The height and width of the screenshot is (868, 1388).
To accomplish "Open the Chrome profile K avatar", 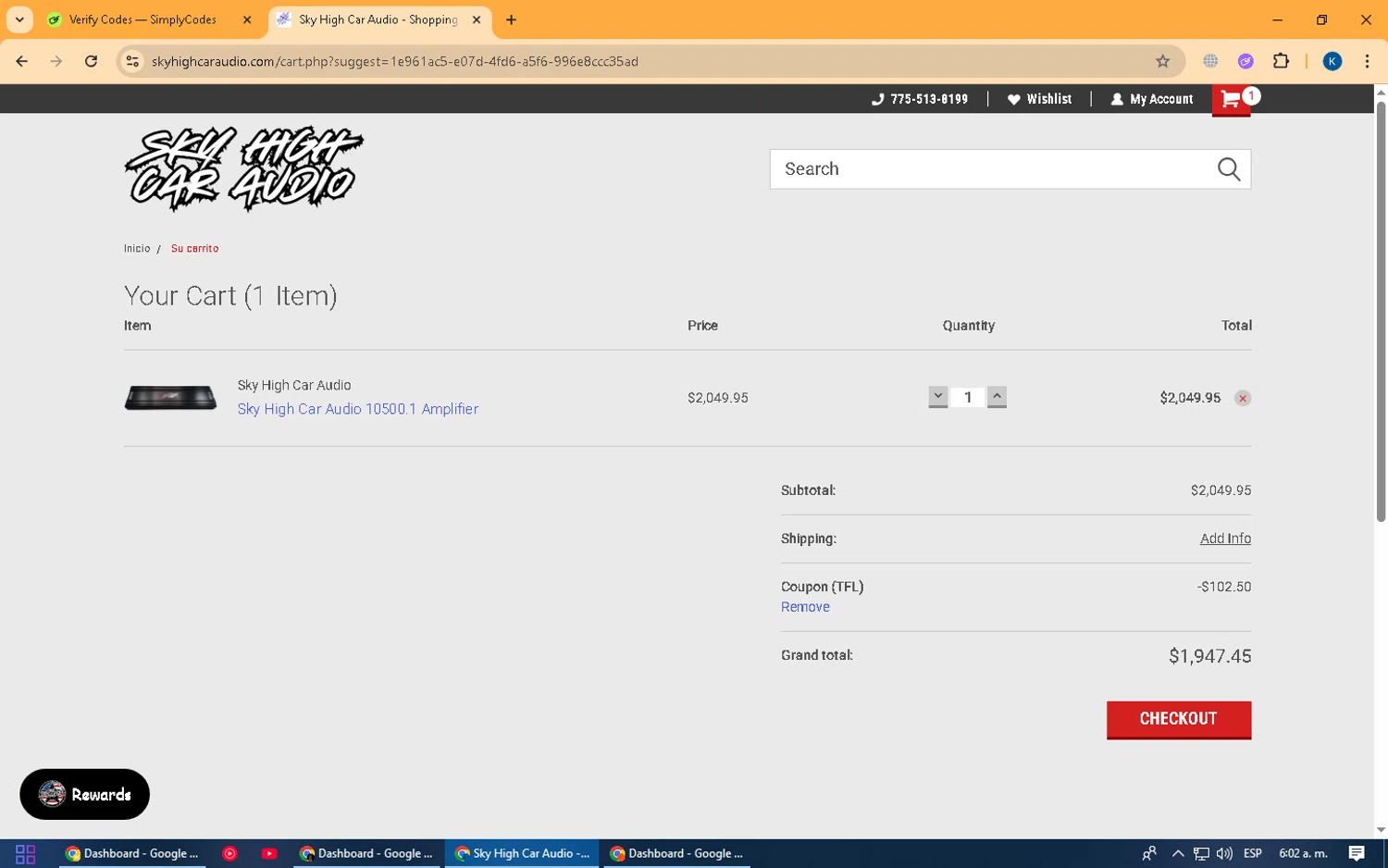I will pyautogui.click(x=1332, y=61).
